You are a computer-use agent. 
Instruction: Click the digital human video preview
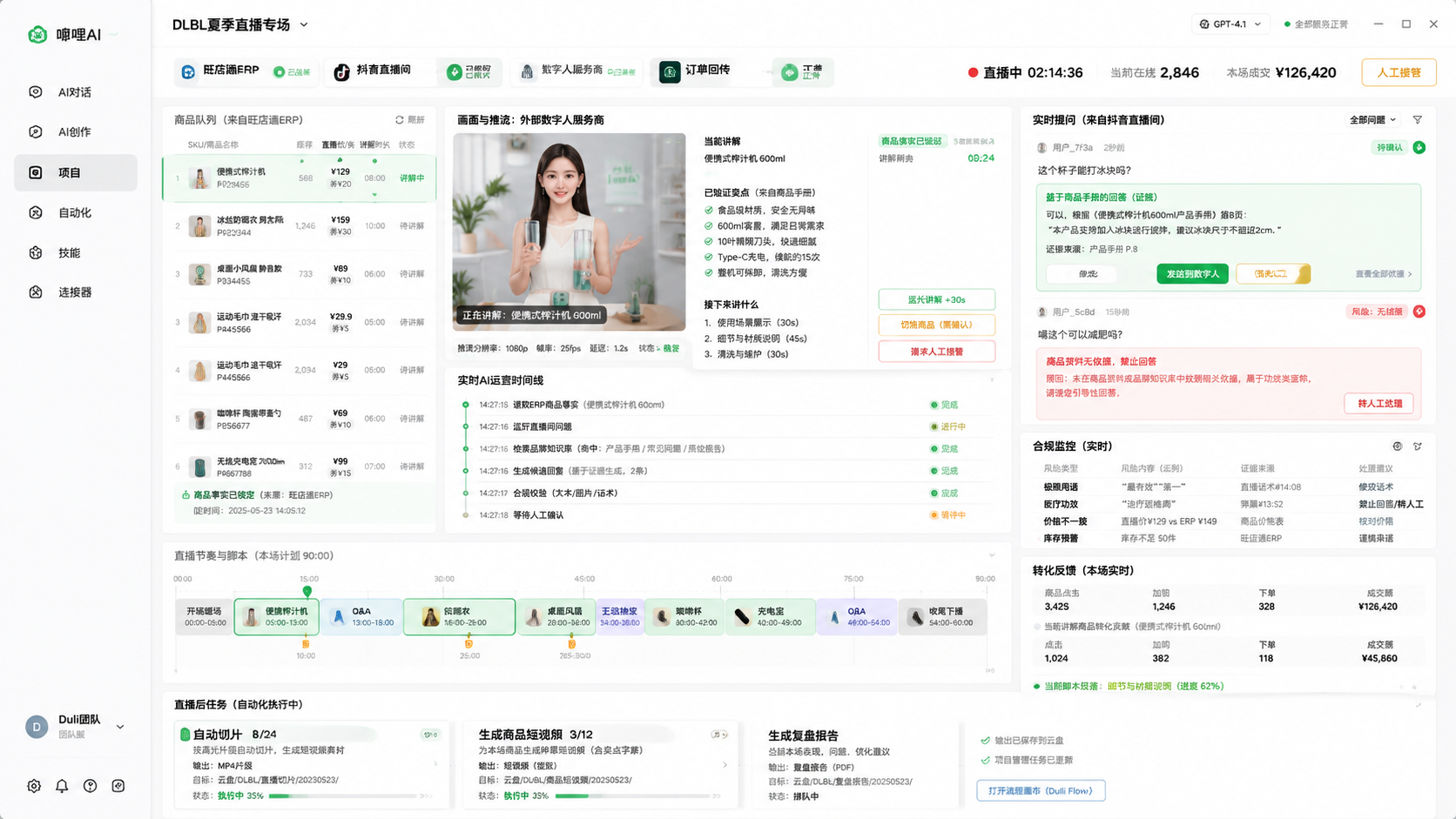(x=569, y=232)
